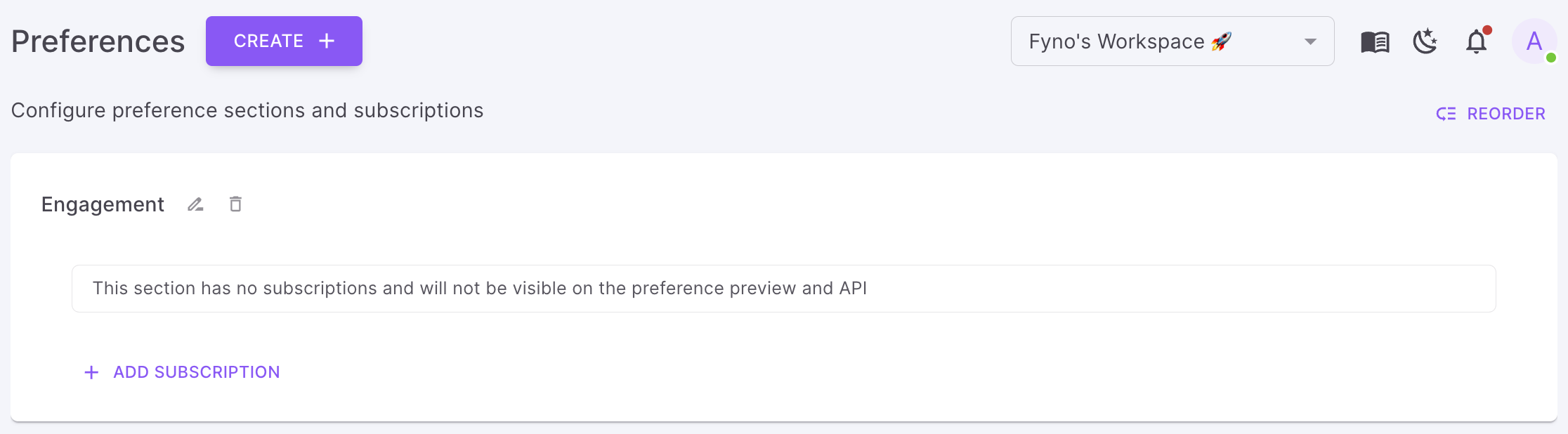Viewport: 1568px width, 434px height.
Task: Click the Engagement section title
Action: [x=103, y=204]
